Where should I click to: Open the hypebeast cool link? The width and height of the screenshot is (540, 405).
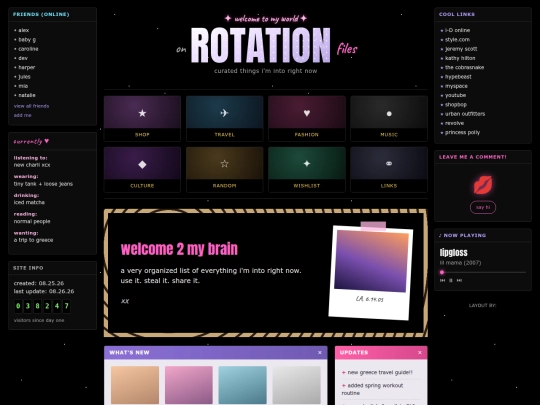458,77
